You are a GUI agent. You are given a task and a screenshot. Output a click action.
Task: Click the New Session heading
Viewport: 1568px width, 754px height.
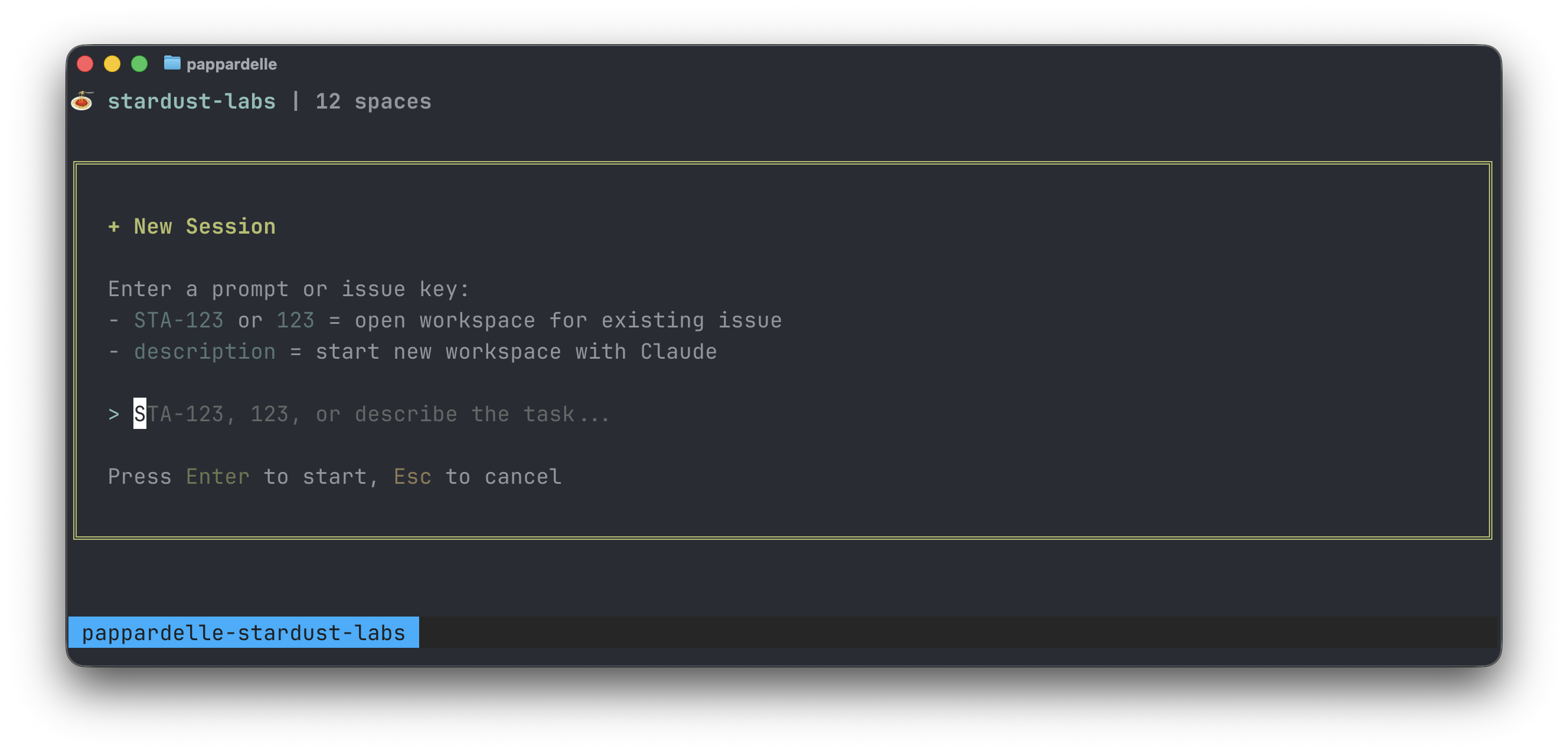(204, 226)
